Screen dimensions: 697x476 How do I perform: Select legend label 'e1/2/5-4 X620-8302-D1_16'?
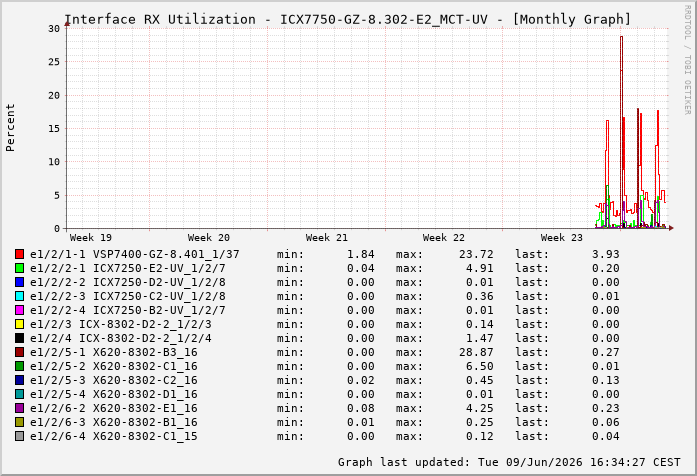(114, 394)
